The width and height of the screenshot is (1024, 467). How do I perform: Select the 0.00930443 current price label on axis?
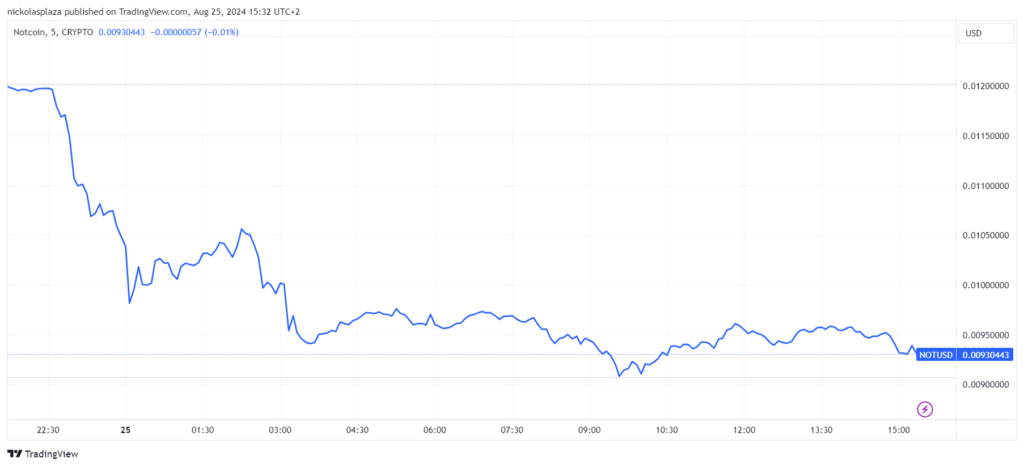[x=986, y=354]
